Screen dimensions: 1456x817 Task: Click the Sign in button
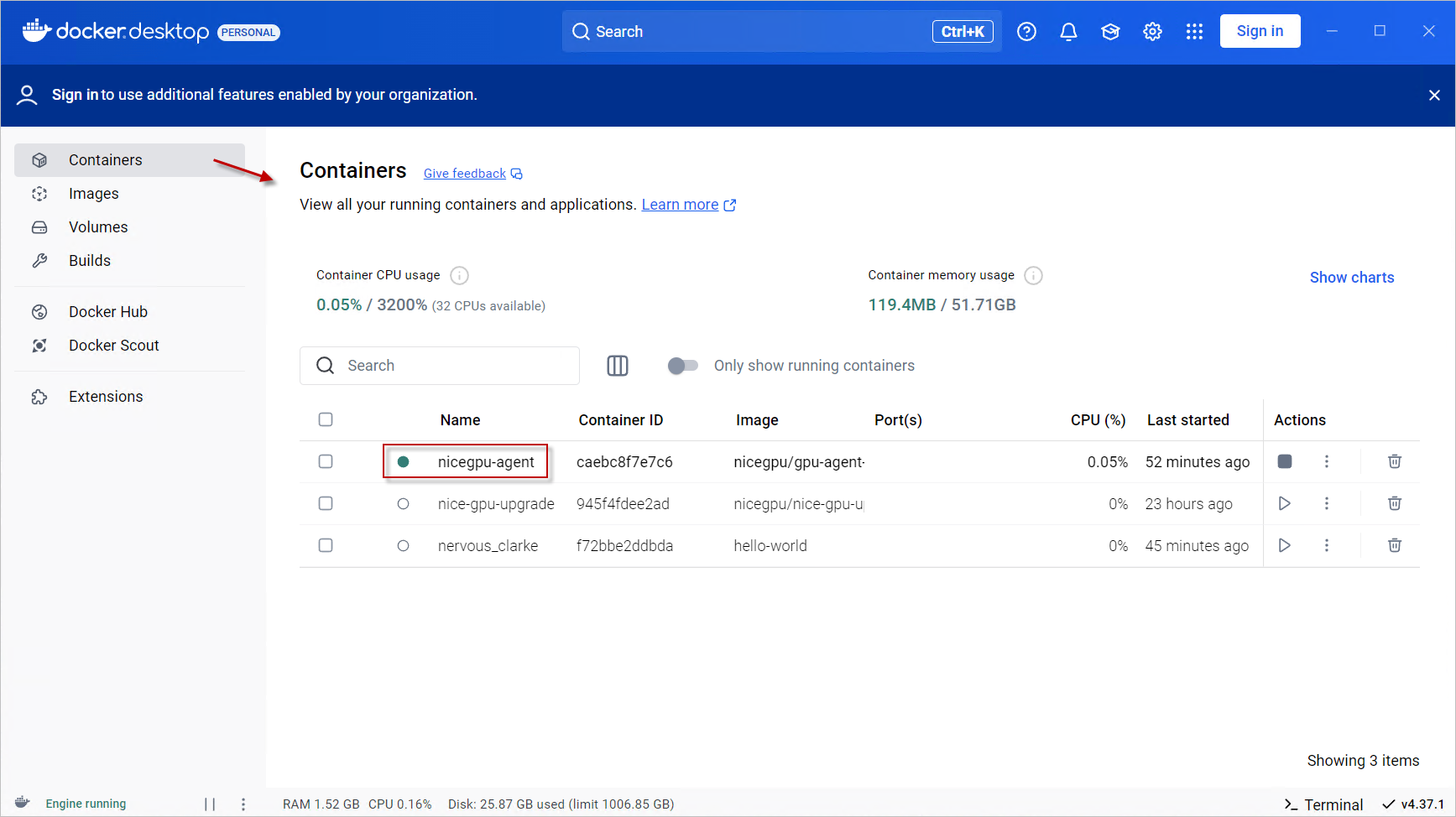point(1259,31)
